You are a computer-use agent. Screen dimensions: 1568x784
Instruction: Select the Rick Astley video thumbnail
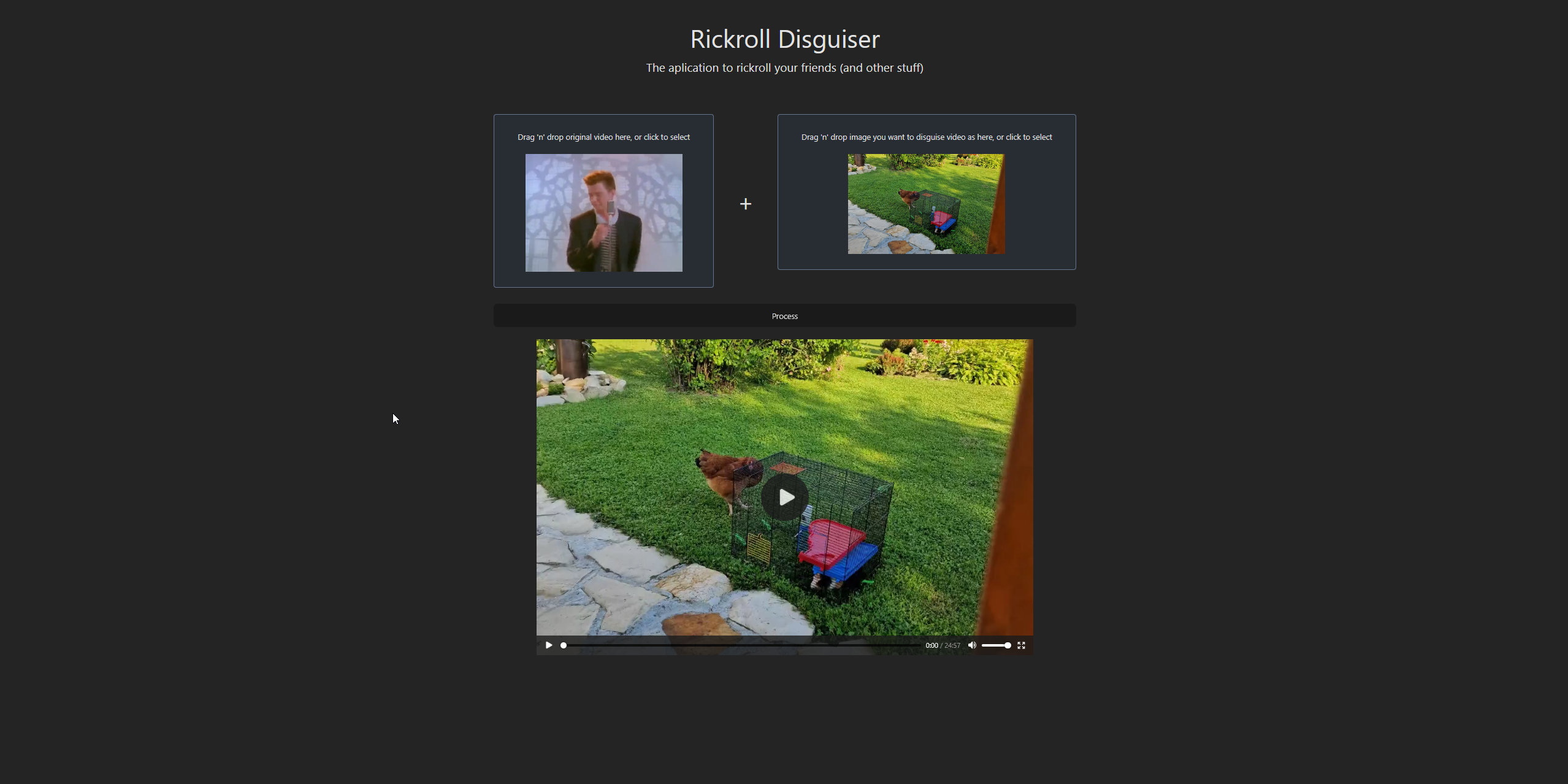[603, 212]
